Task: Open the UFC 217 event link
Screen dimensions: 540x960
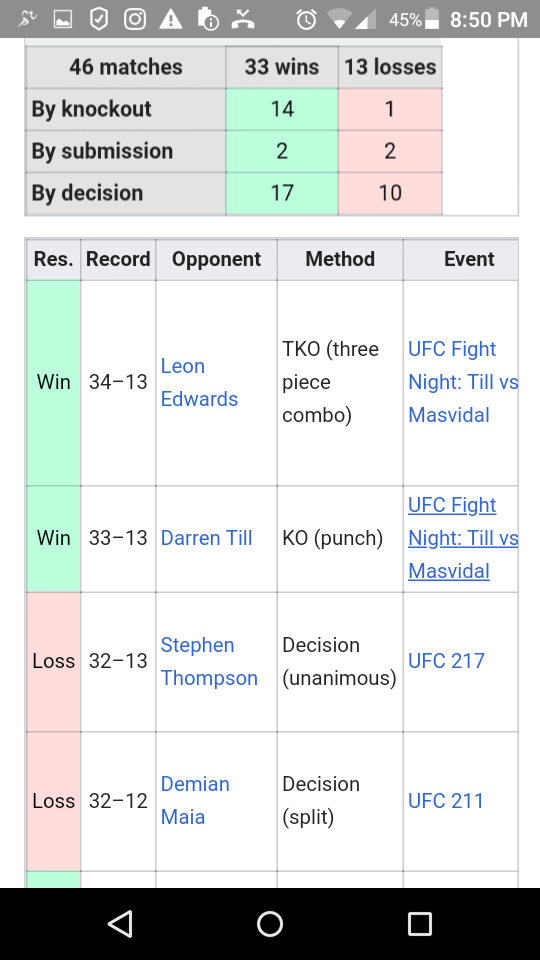Action: coord(446,661)
